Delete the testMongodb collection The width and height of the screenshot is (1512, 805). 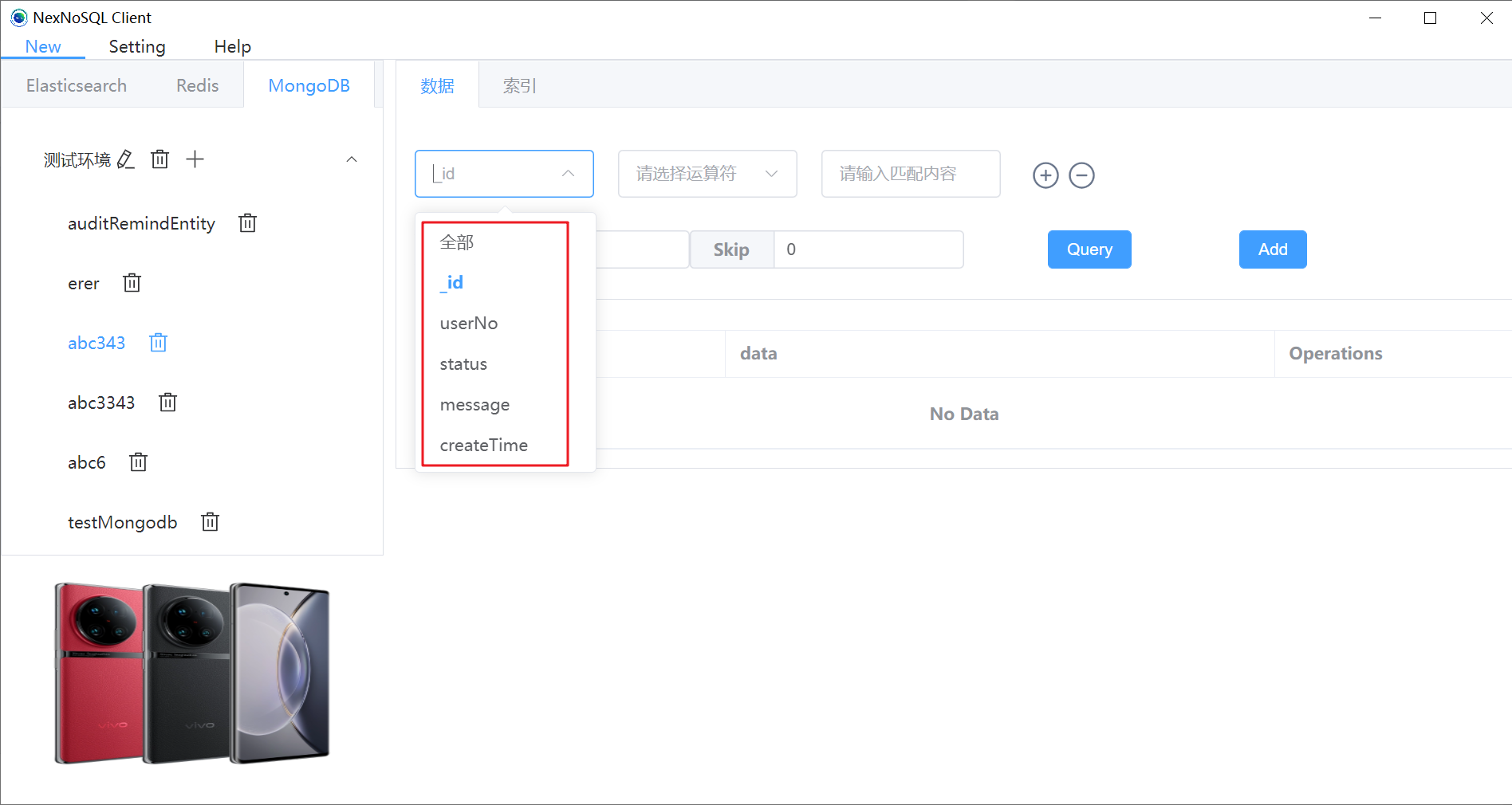pos(210,522)
